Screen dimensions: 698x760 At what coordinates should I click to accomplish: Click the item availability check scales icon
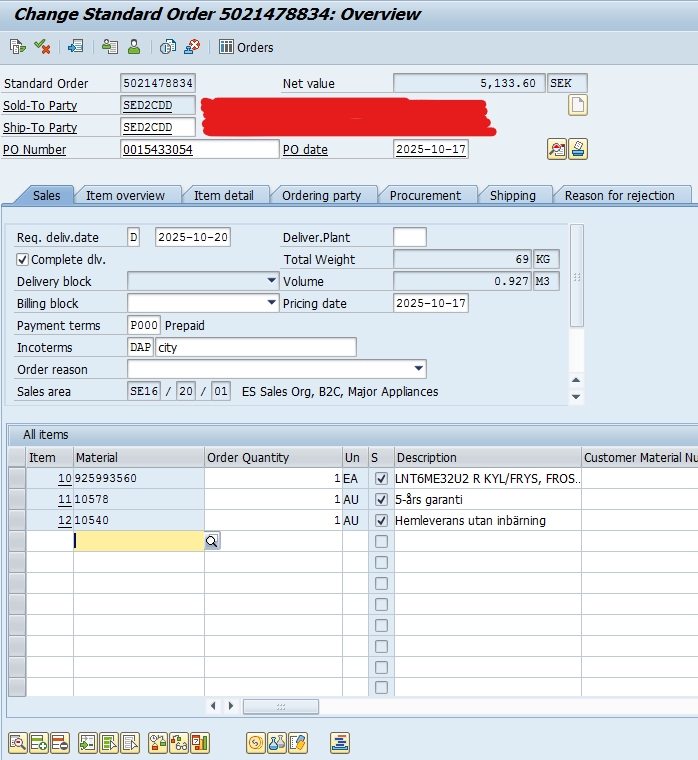click(x=158, y=743)
